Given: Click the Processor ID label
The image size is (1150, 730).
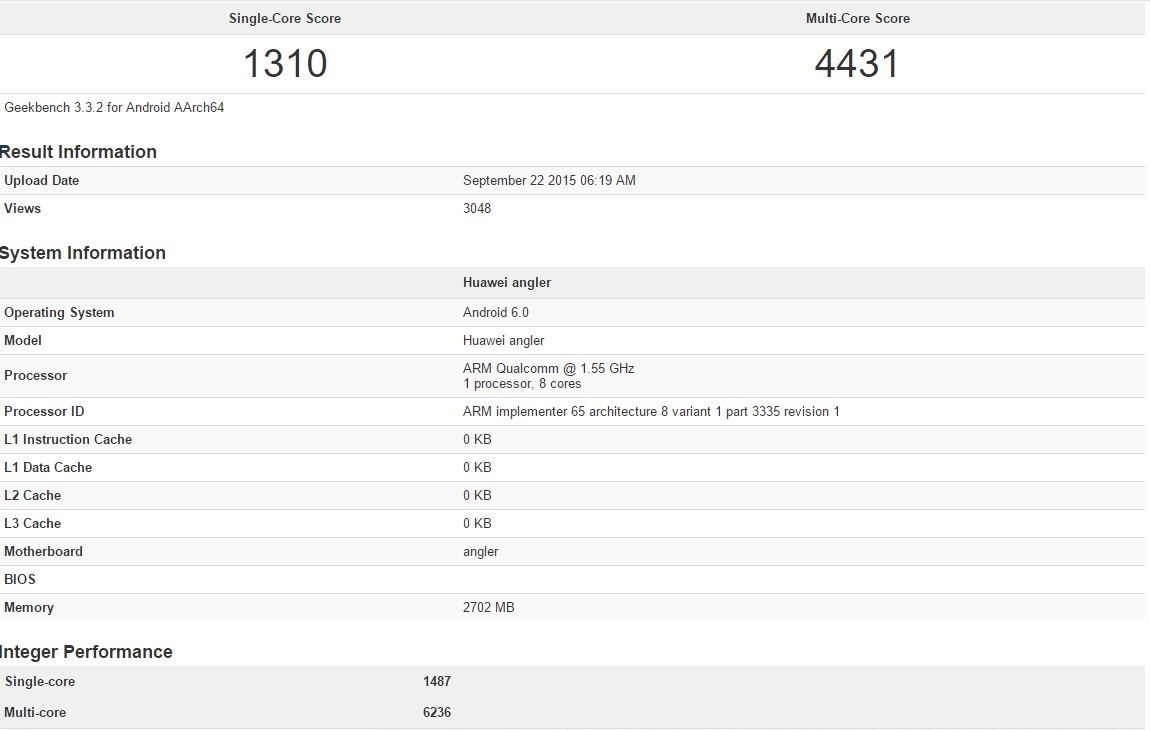Looking at the screenshot, I should [x=44, y=412].
